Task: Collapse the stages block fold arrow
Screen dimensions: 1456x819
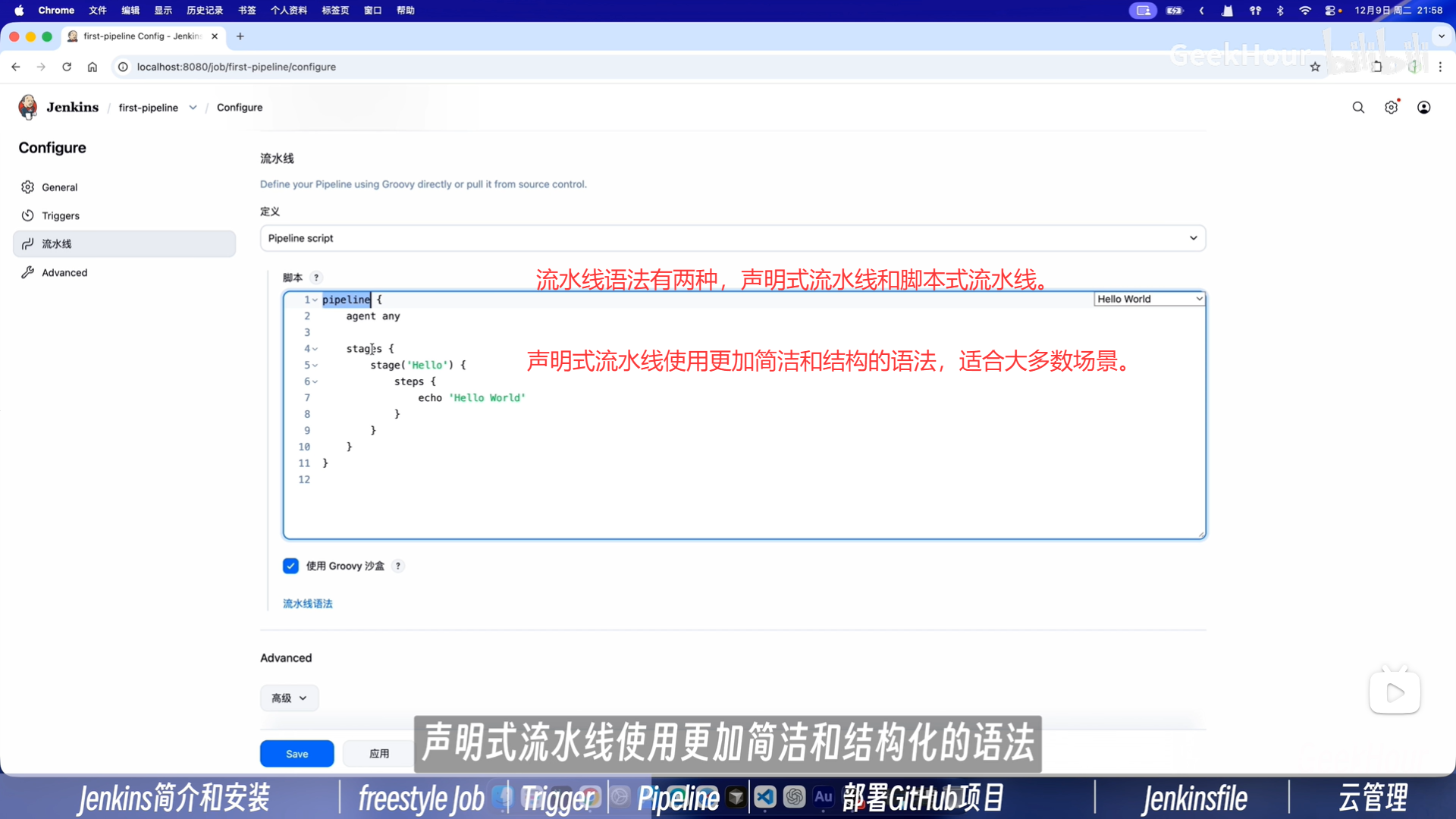Action: [x=315, y=349]
